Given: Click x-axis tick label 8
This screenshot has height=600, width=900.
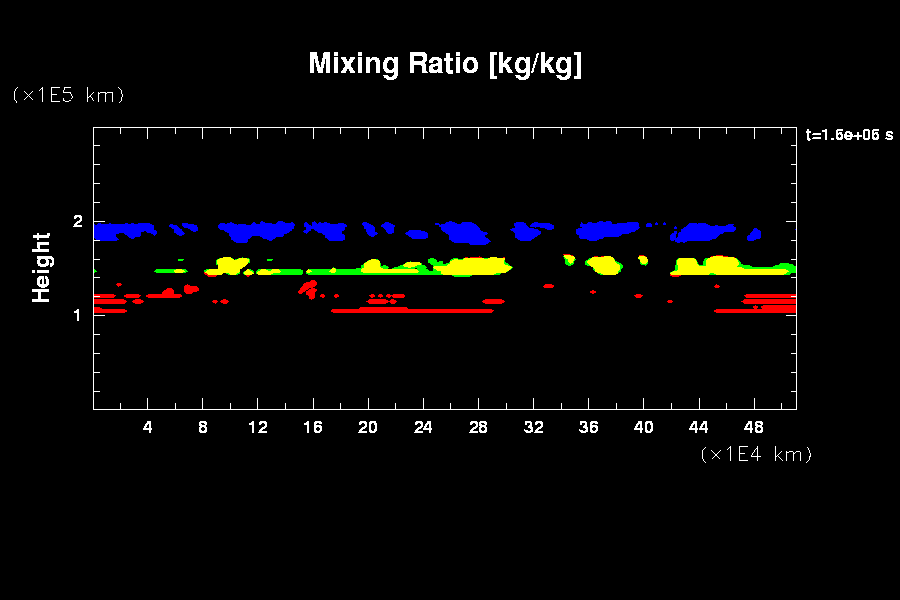Looking at the screenshot, I should point(203,427).
